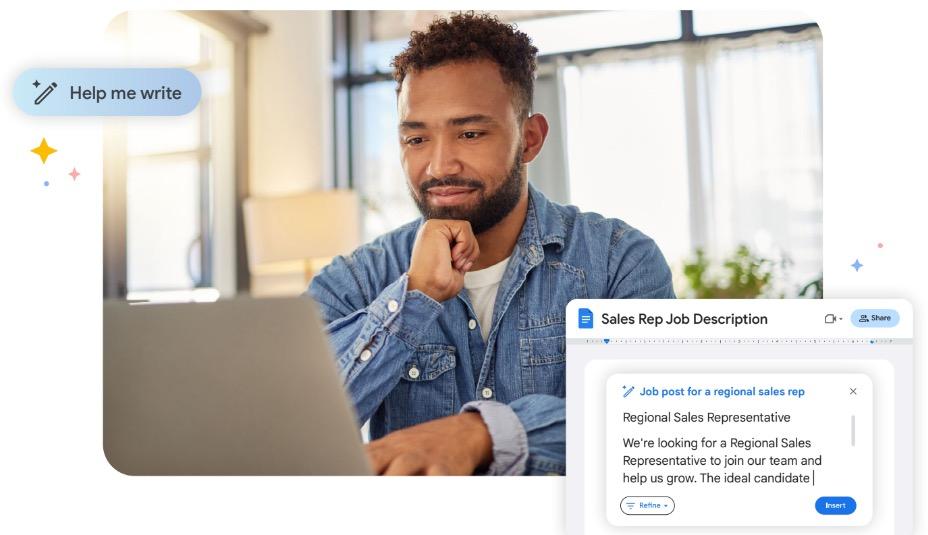Click the large yellow sparkle star
928x535 pixels.
(x=44, y=151)
